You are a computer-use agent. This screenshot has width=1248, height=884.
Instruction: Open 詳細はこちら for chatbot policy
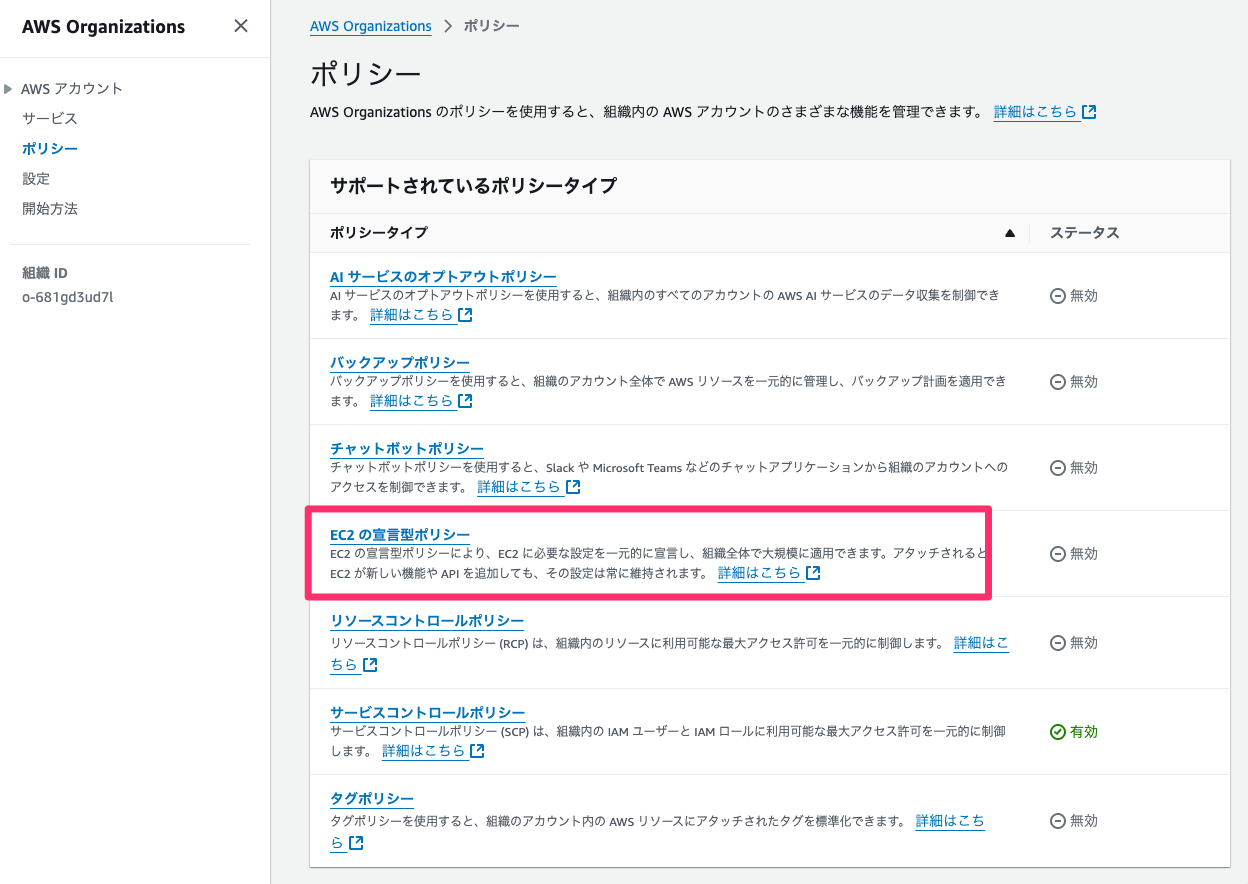(520, 486)
